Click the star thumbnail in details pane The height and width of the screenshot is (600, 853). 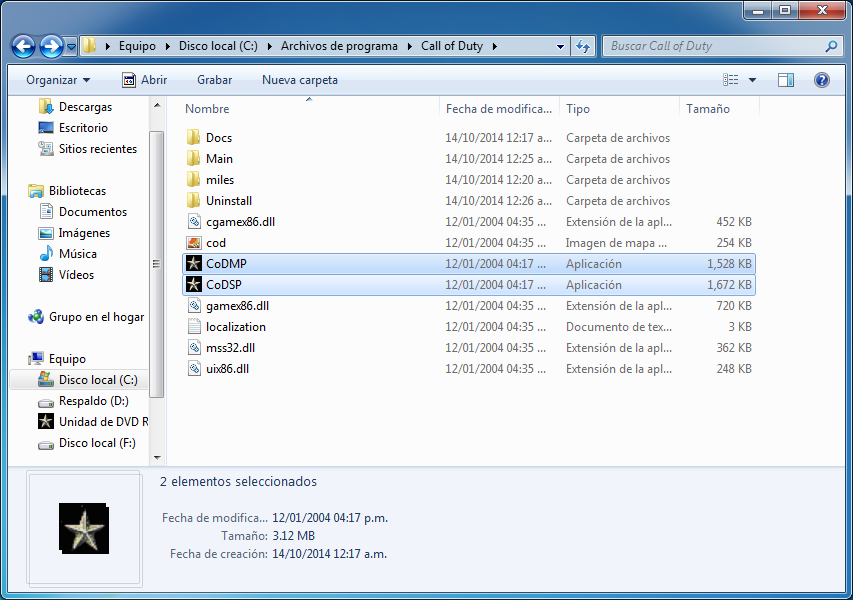click(x=84, y=528)
